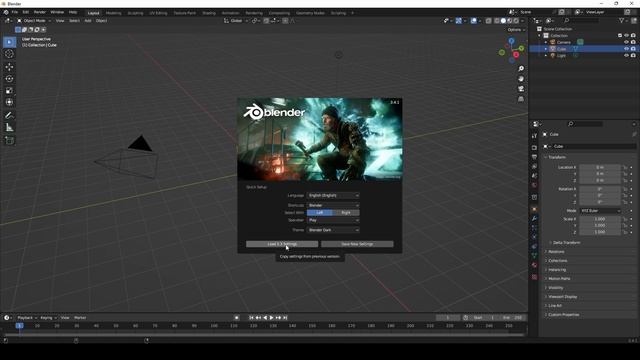This screenshot has height=360, width=640.
Task: Select the Select Box tool in toolbar
Action: click(x=9, y=42)
